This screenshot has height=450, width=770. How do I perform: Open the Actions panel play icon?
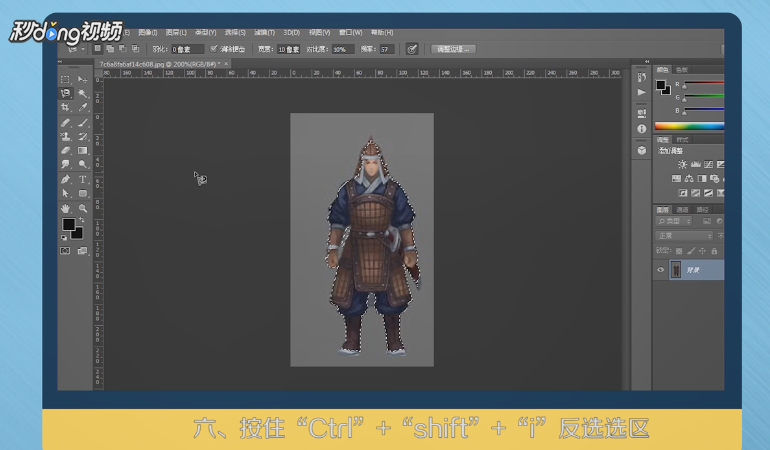pos(641,92)
